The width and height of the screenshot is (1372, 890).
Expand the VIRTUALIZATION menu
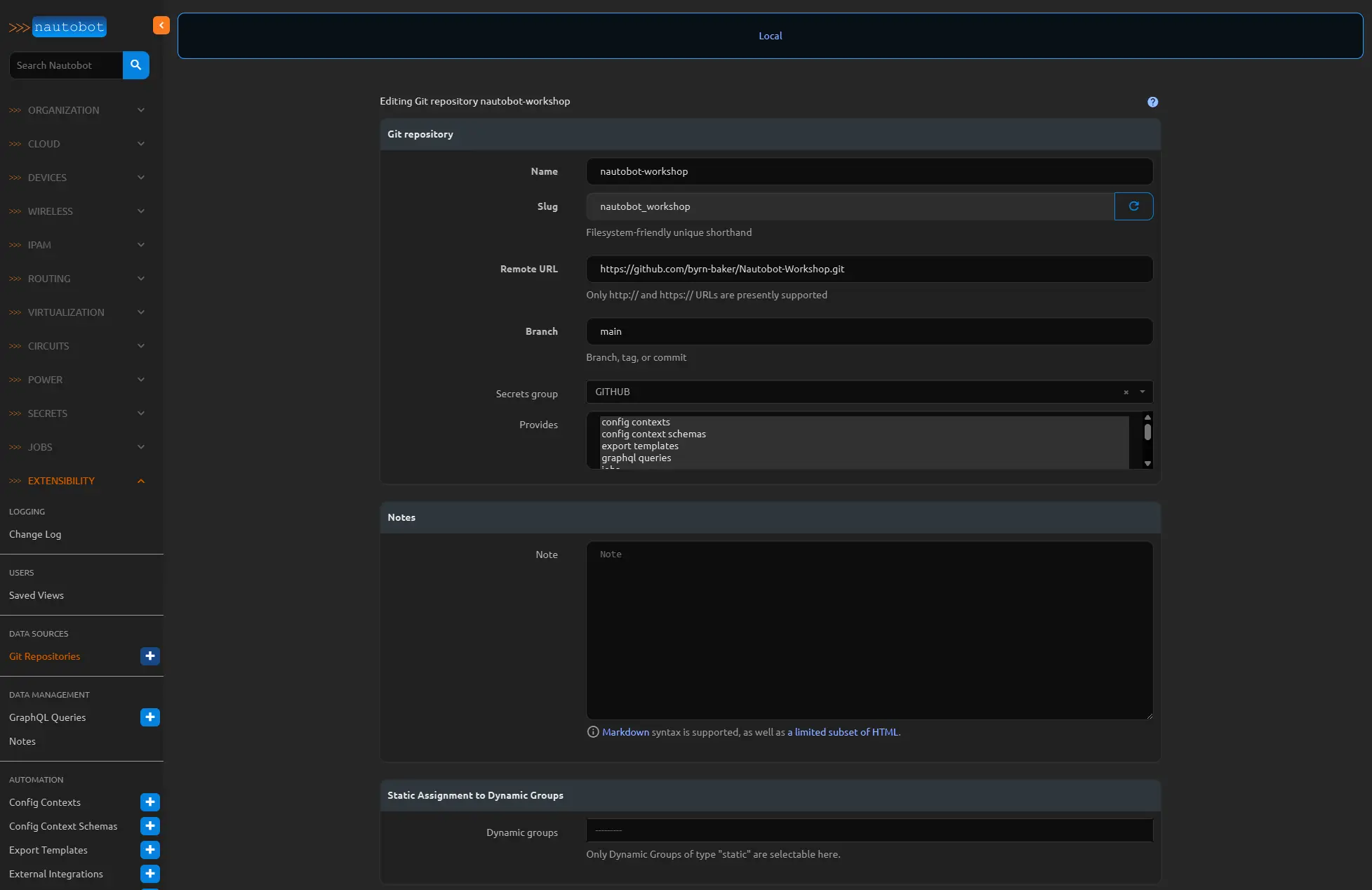point(77,312)
